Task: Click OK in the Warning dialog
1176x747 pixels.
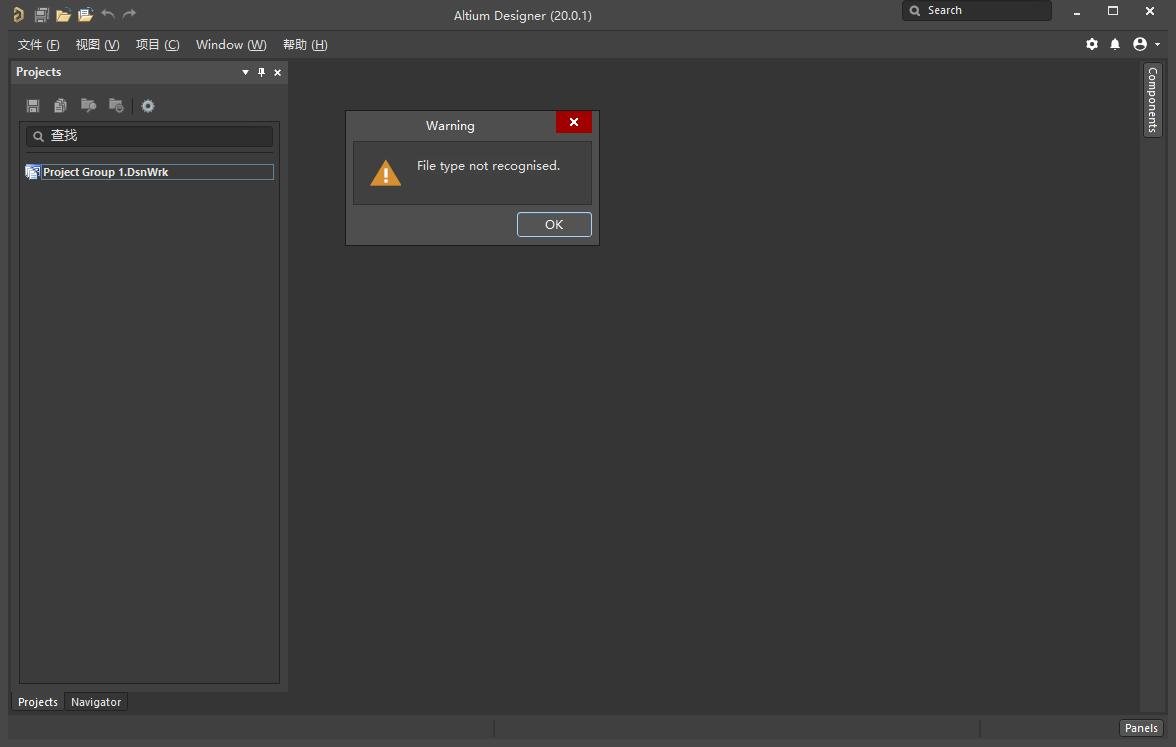Action: [554, 224]
